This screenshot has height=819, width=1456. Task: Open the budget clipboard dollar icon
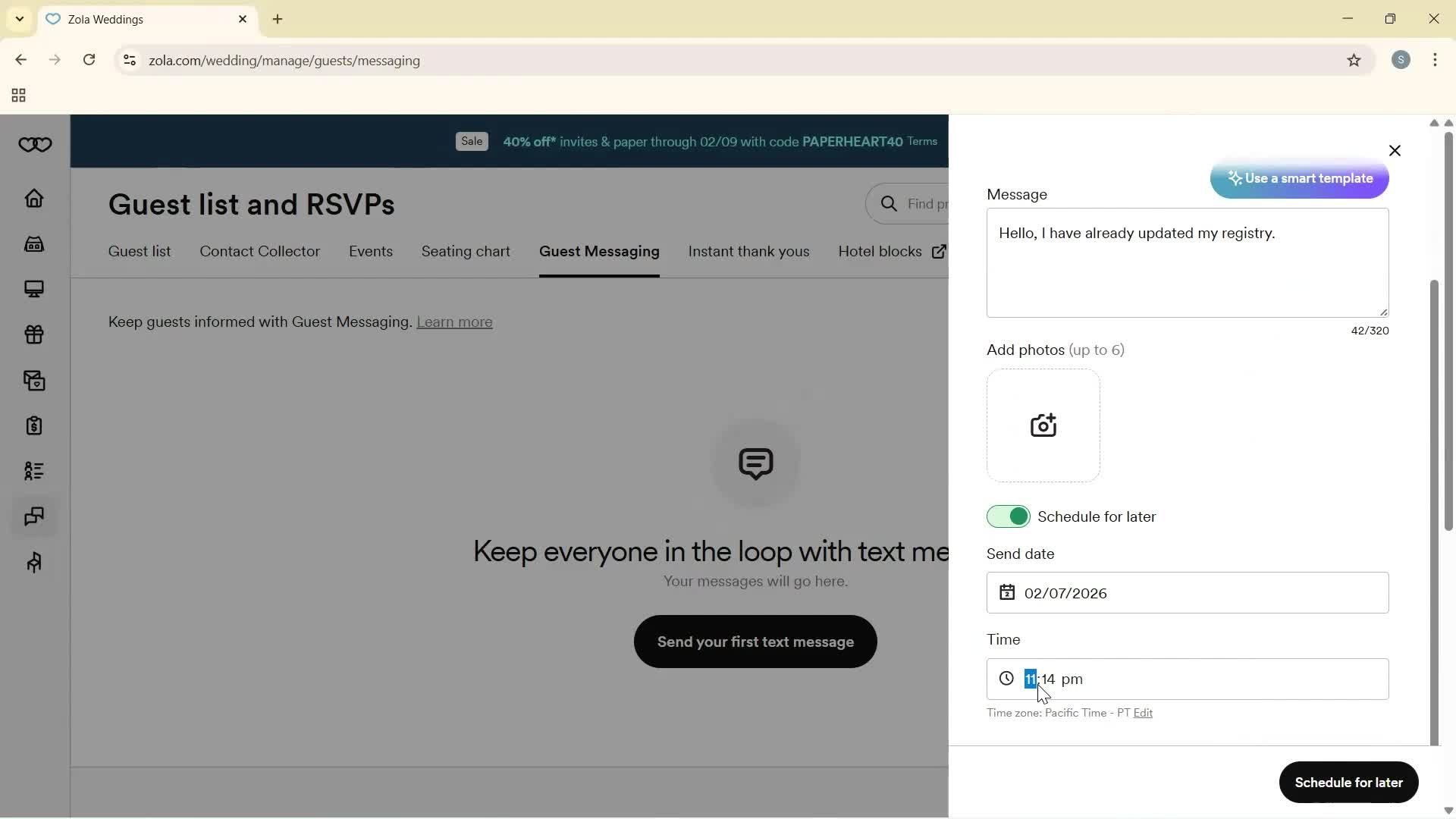[x=34, y=426]
